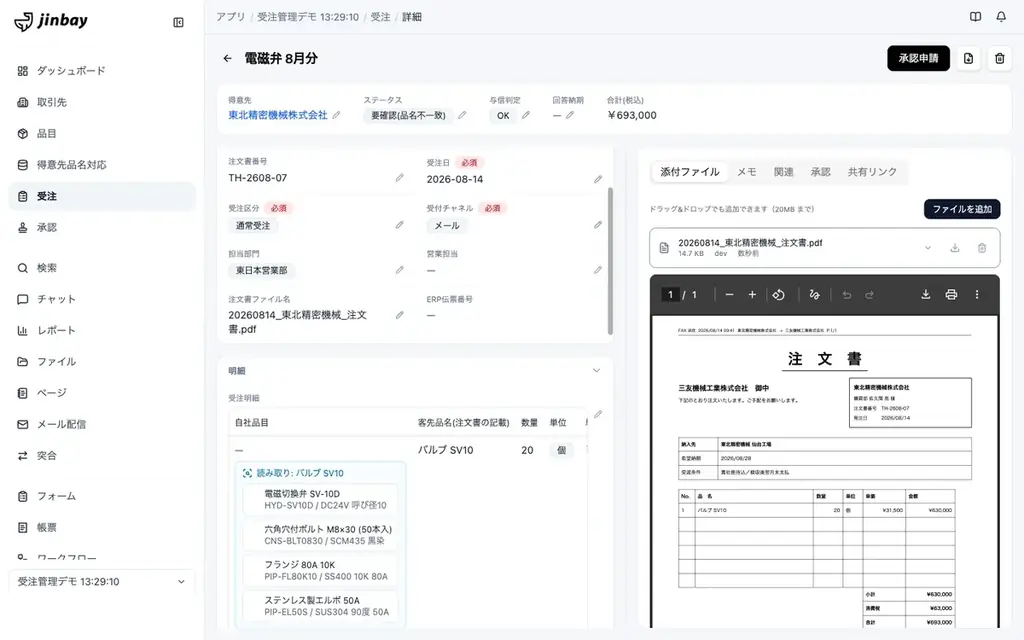This screenshot has height=640, width=1024.
Task: Edit the 受注日 date pencil icon
Action: click(598, 179)
